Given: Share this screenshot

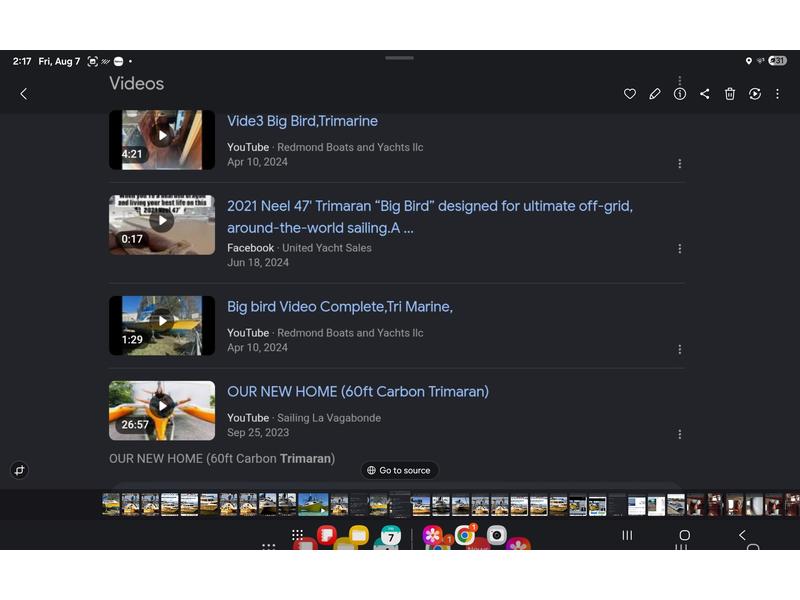Looking at the screenshot, I should 705,94.
